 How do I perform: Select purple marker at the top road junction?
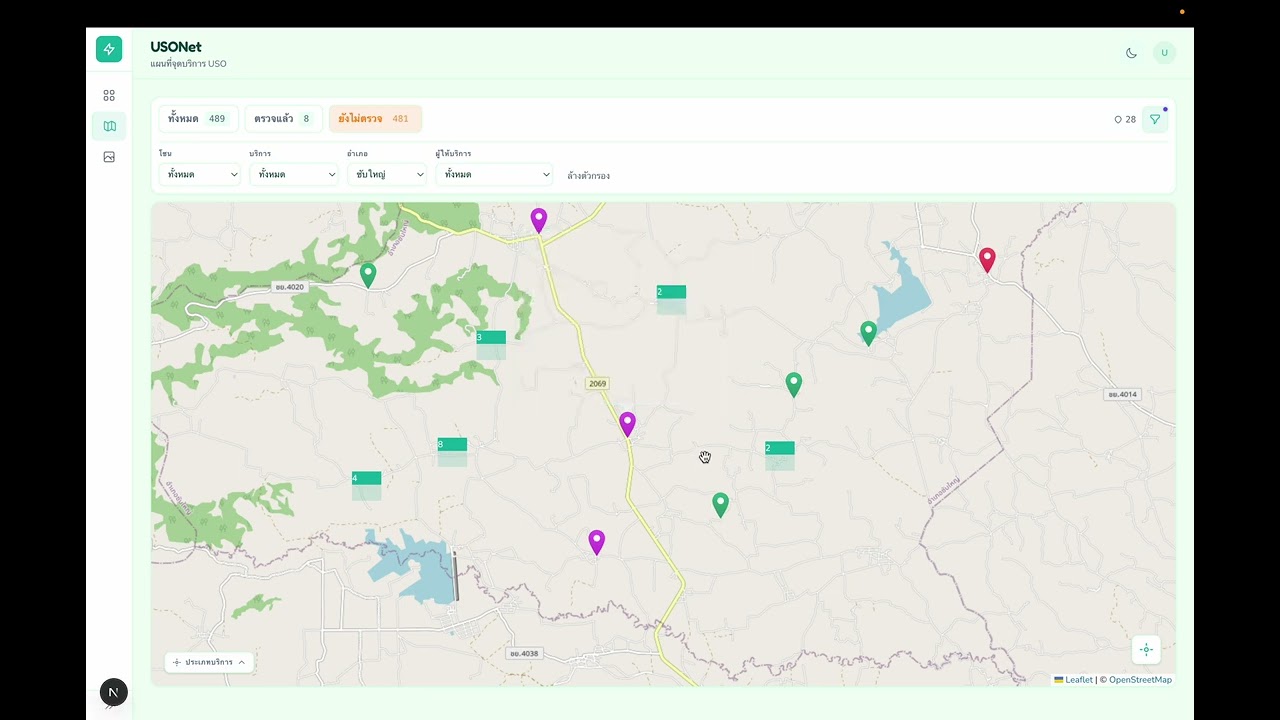[x=539, y=220]
